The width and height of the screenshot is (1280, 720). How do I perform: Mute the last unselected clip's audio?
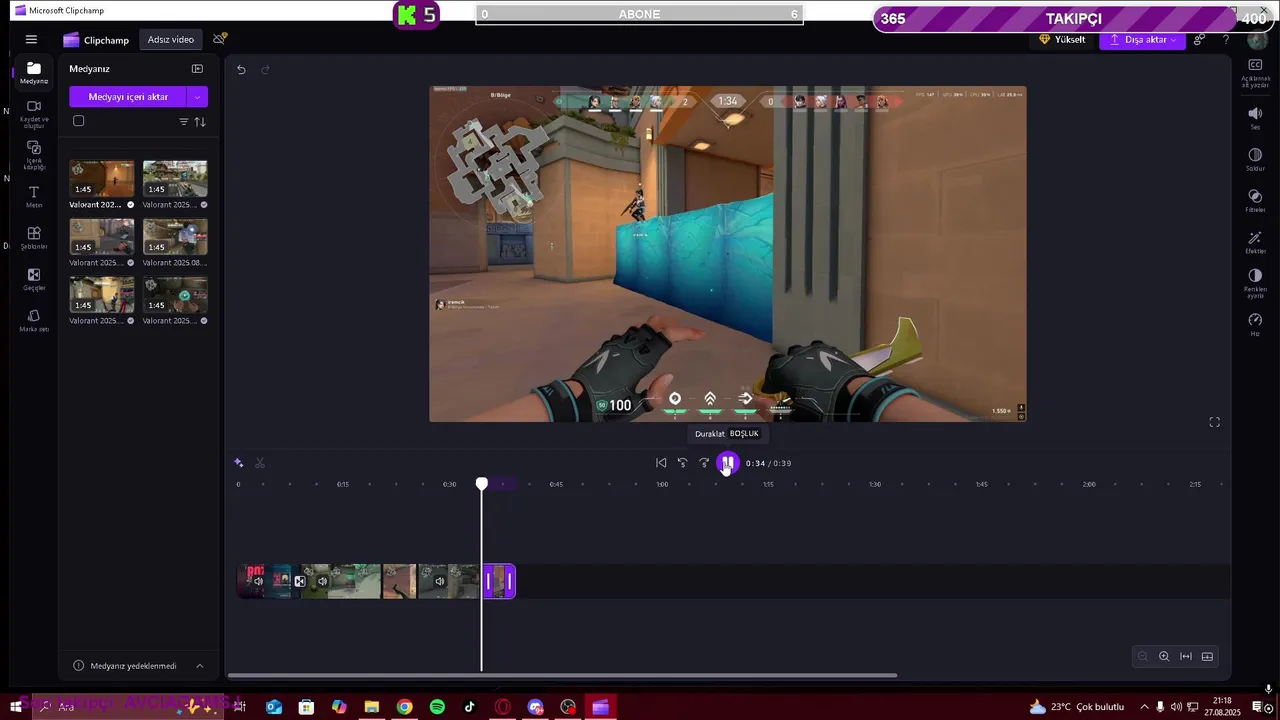[439, 581]
